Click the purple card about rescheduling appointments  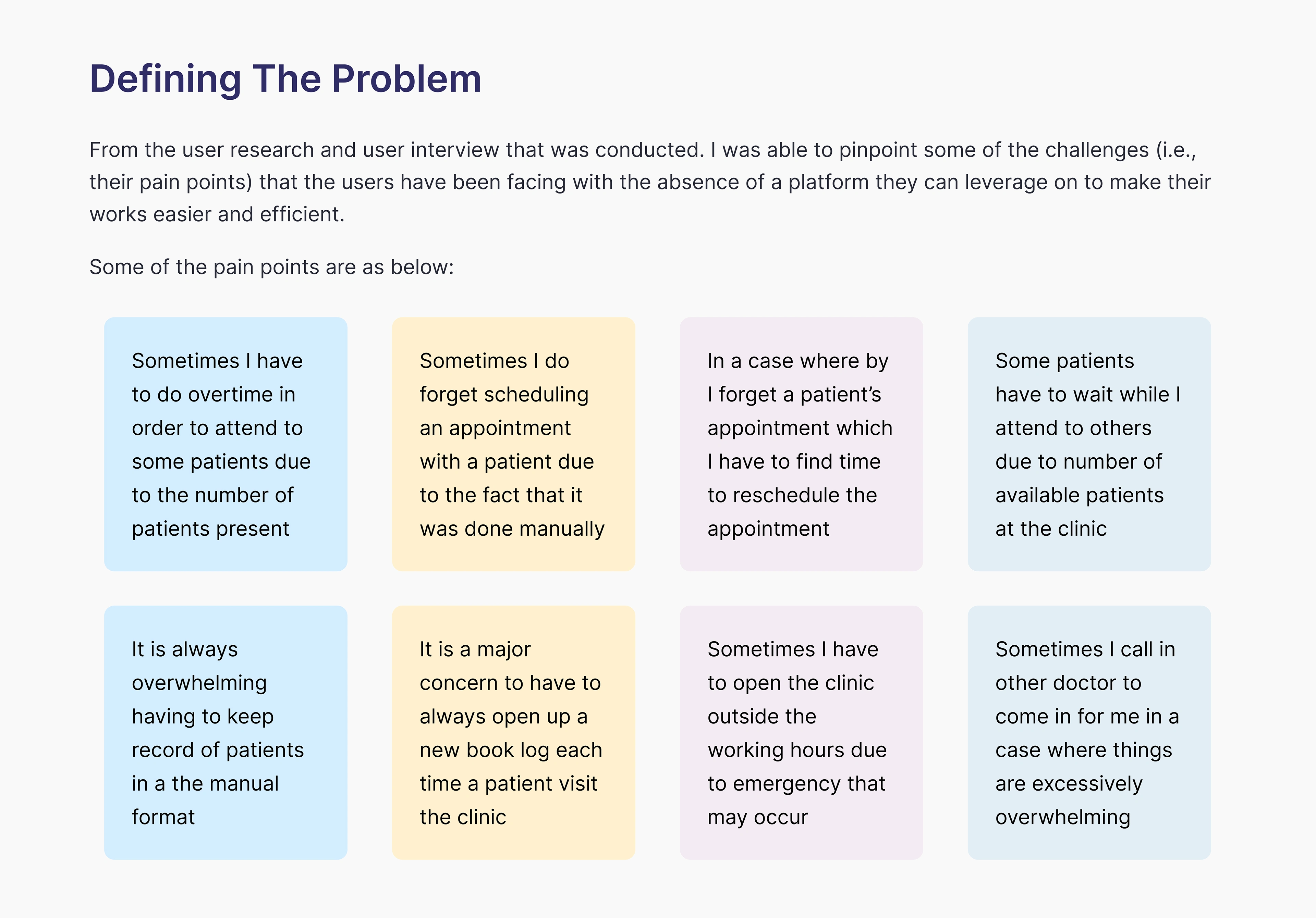coord(801,444)
